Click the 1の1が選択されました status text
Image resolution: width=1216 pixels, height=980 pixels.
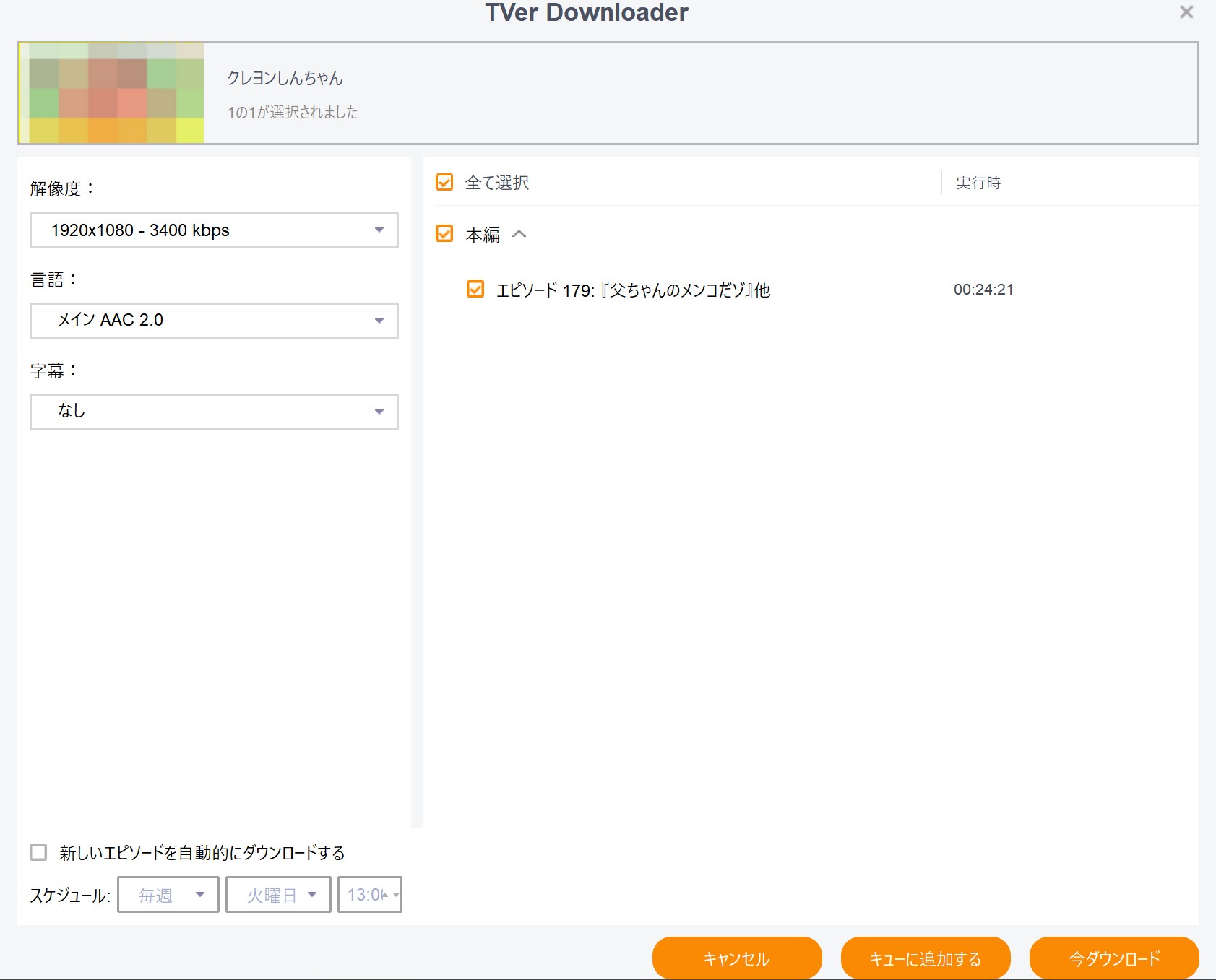pos(293,112)
